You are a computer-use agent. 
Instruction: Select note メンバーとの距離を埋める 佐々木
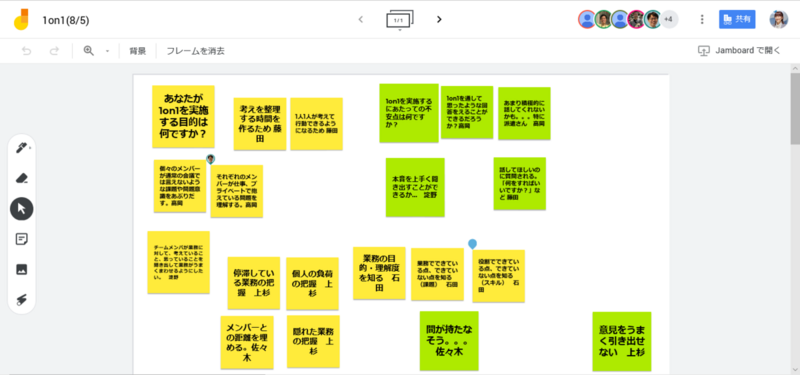pyautogui.click(x=247, y=342)
